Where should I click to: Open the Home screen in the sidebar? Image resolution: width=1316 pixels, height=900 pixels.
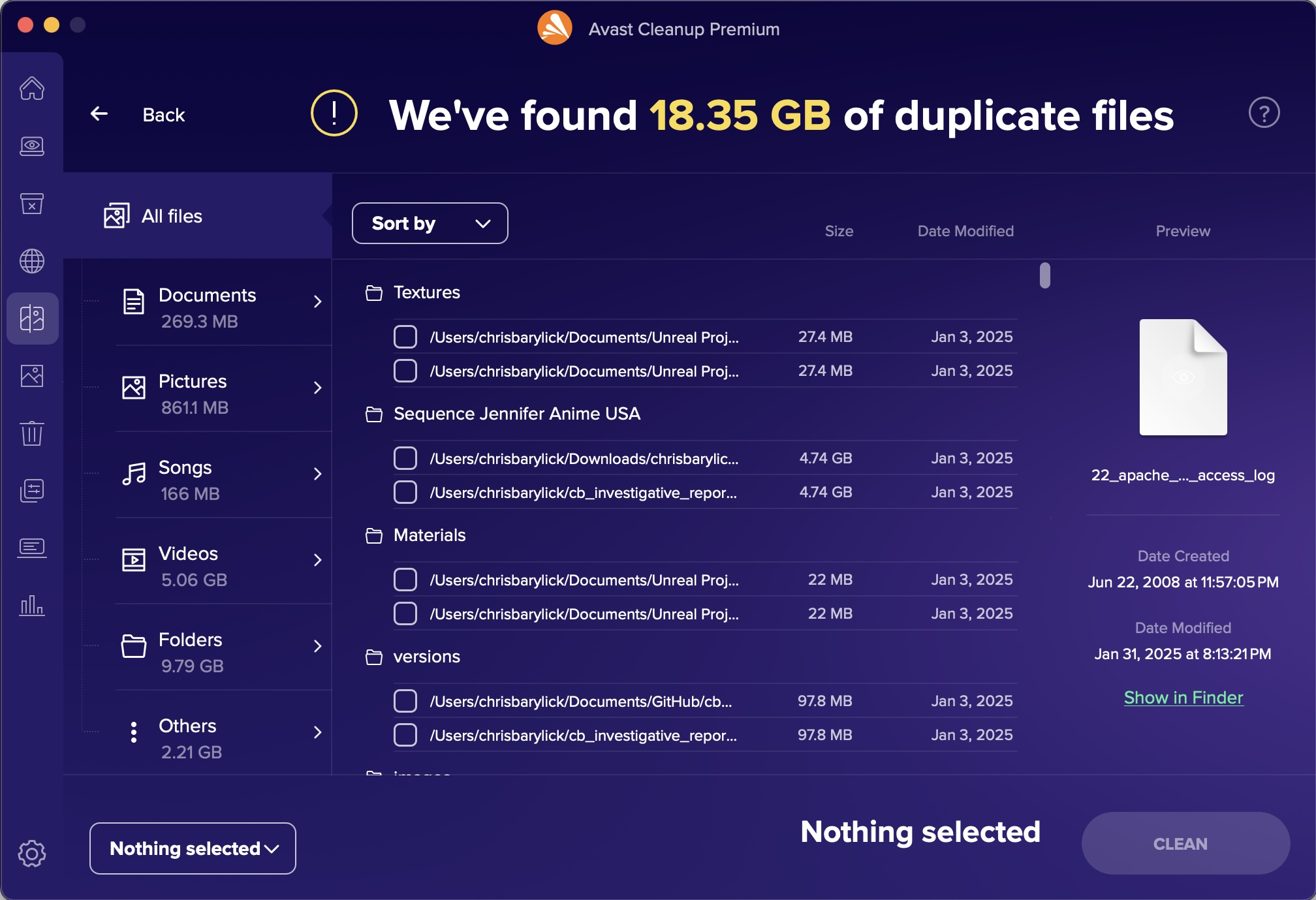[x=32, y=89]
